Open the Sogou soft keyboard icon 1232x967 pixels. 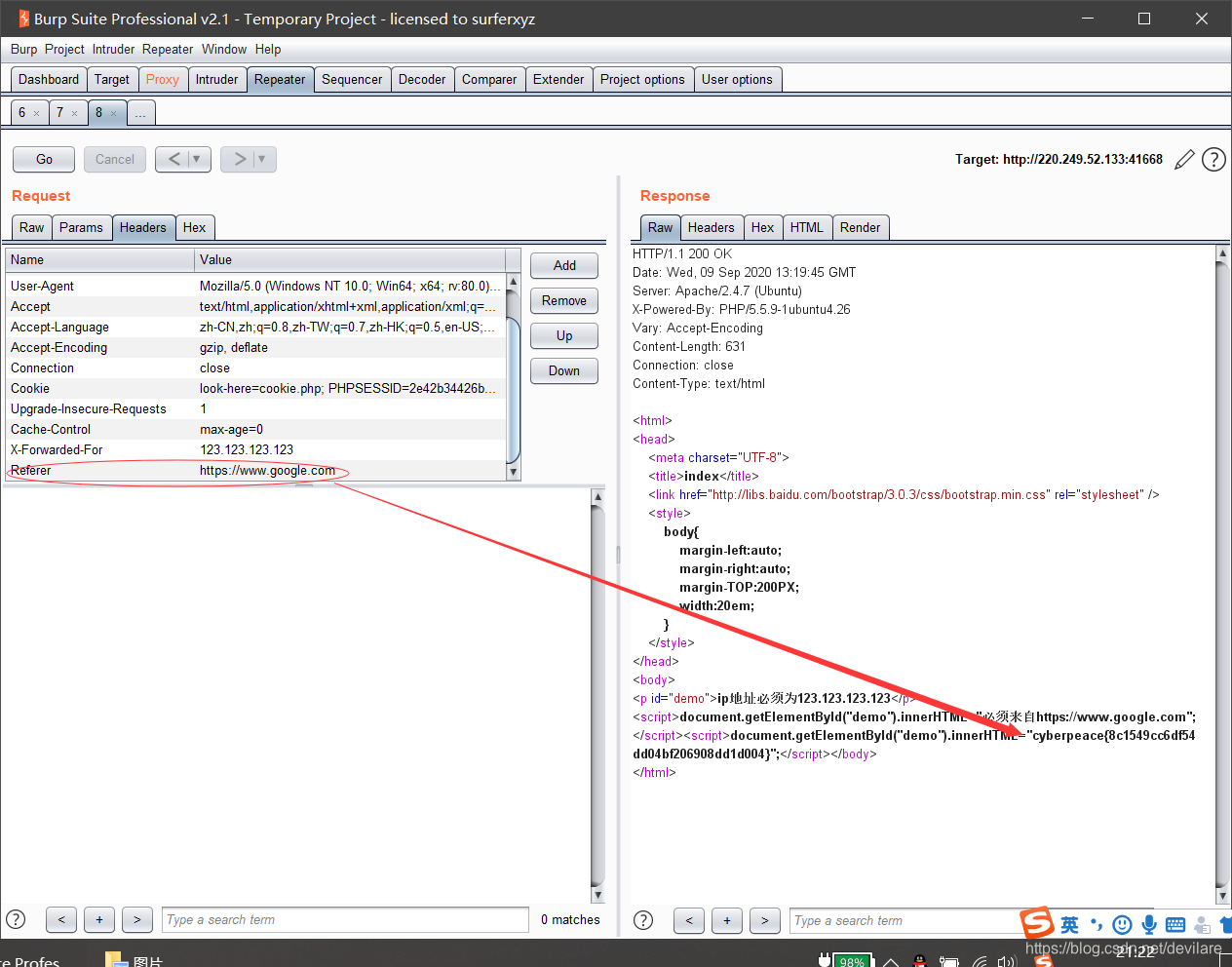(x=1175, y=925)
